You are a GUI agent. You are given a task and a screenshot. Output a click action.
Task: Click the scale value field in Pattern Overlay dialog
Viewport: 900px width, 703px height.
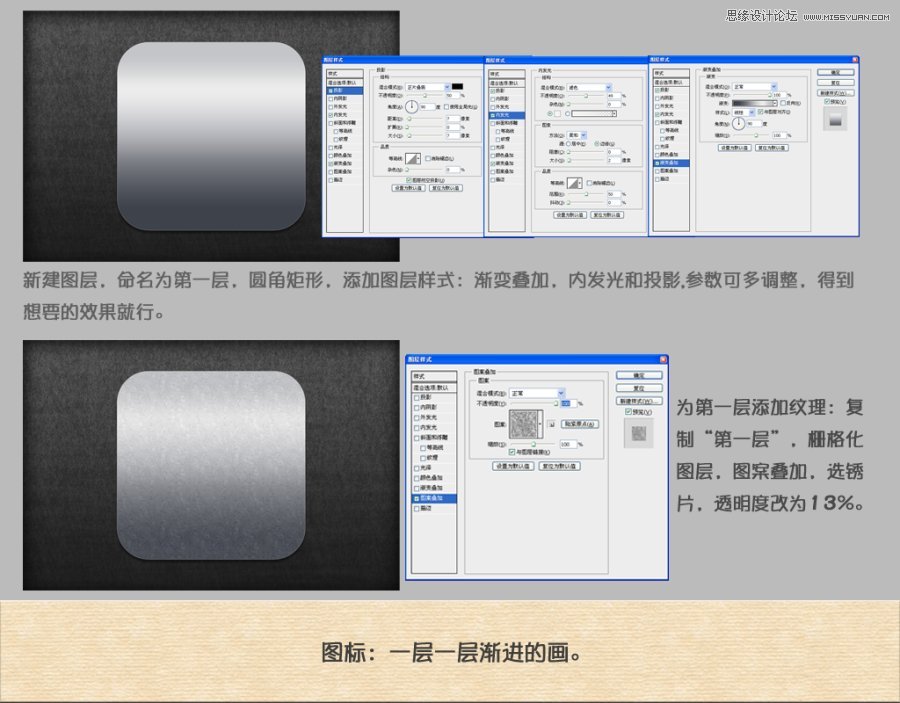[569, 444]
